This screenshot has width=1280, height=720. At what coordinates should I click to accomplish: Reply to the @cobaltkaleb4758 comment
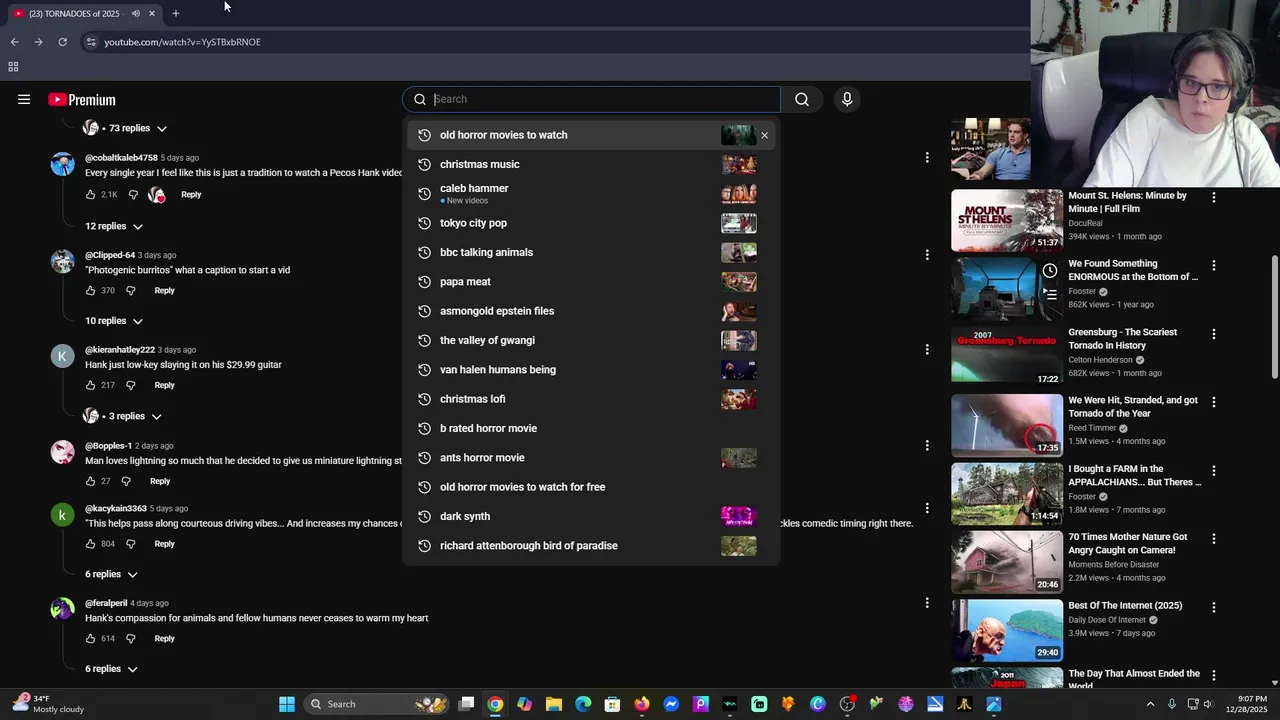click(x=191, y=195)
